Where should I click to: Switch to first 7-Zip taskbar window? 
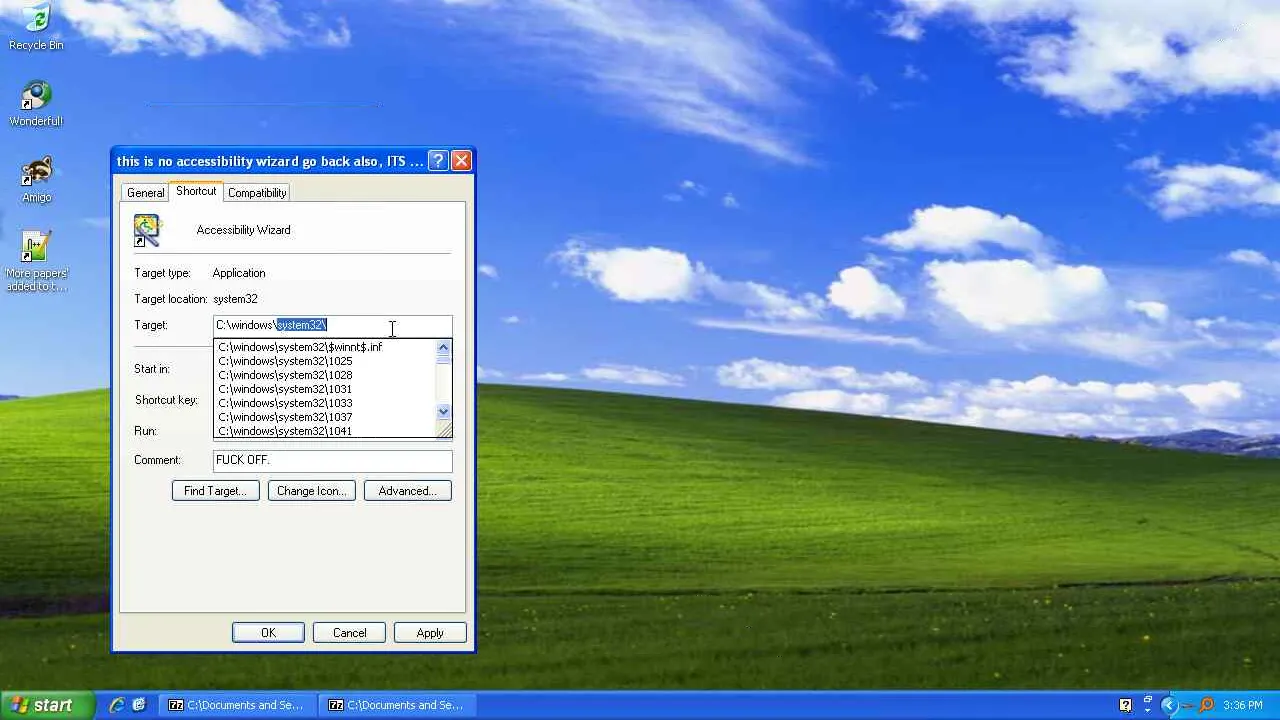point(237,705)
